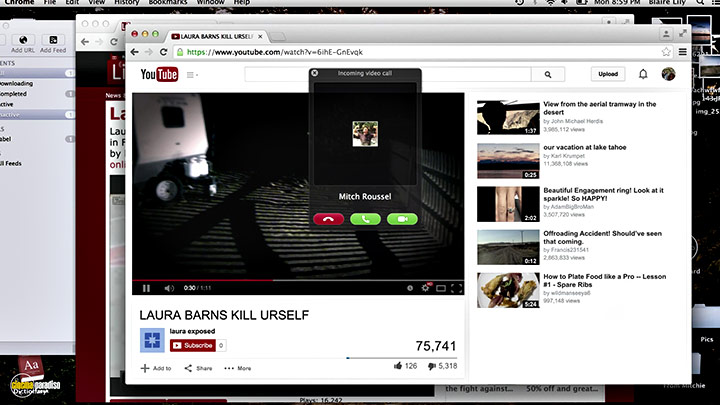Close the LAURA BARNS KILL URSELF tab
This screenshot has width=720, height=405.
(x=260, y=36)
